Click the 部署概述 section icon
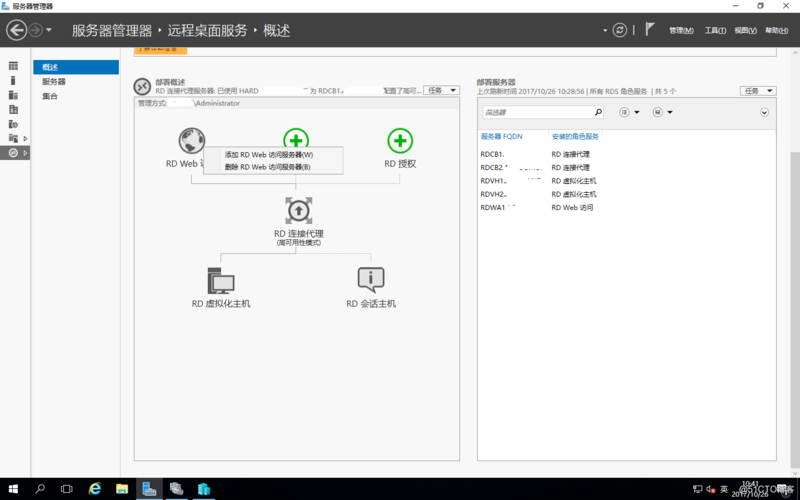This screenshot has height=500, width=800. (x=142, y=86)
